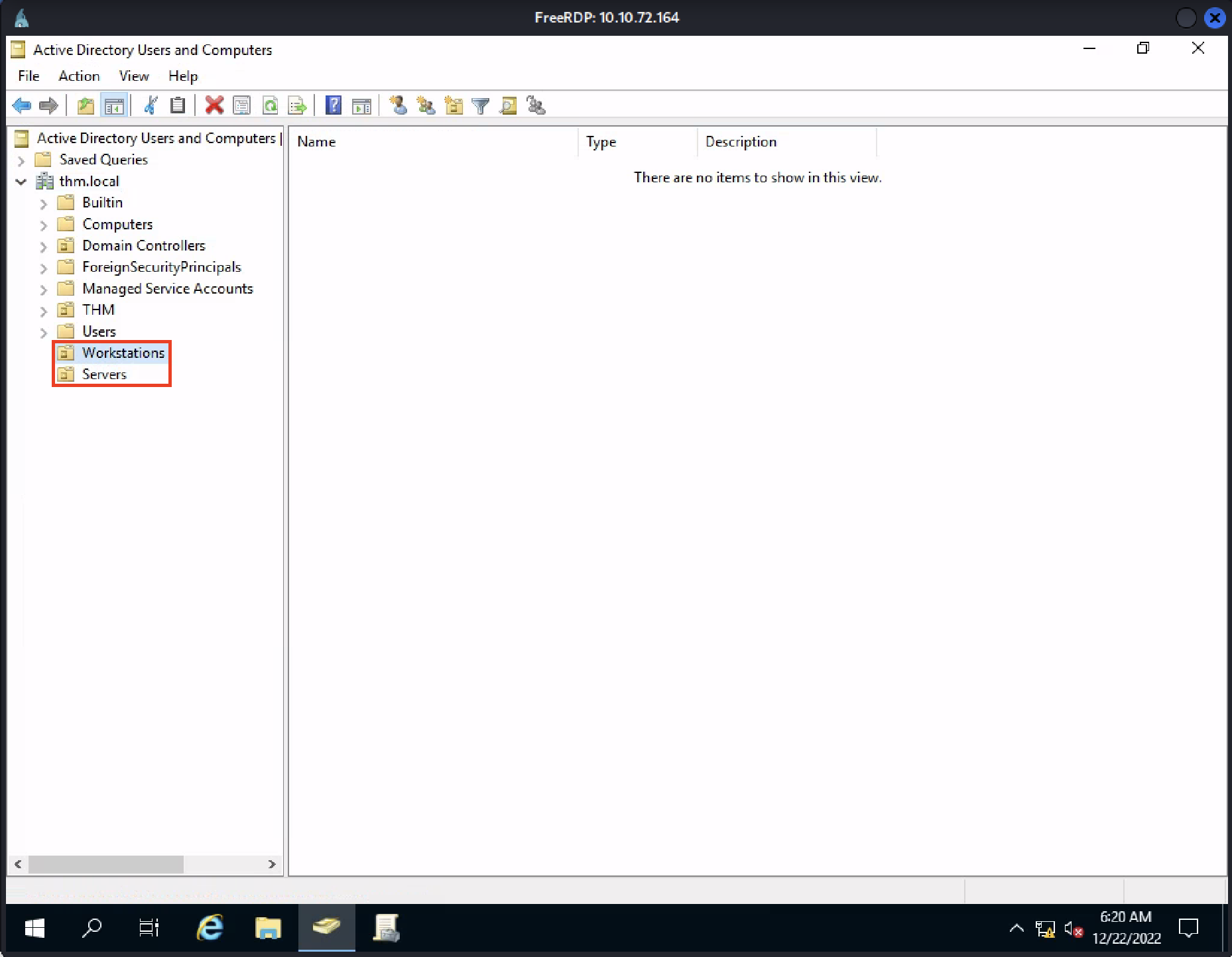Open Help via question mark icon
The image size is (1232, 957).
pos(334,105)
